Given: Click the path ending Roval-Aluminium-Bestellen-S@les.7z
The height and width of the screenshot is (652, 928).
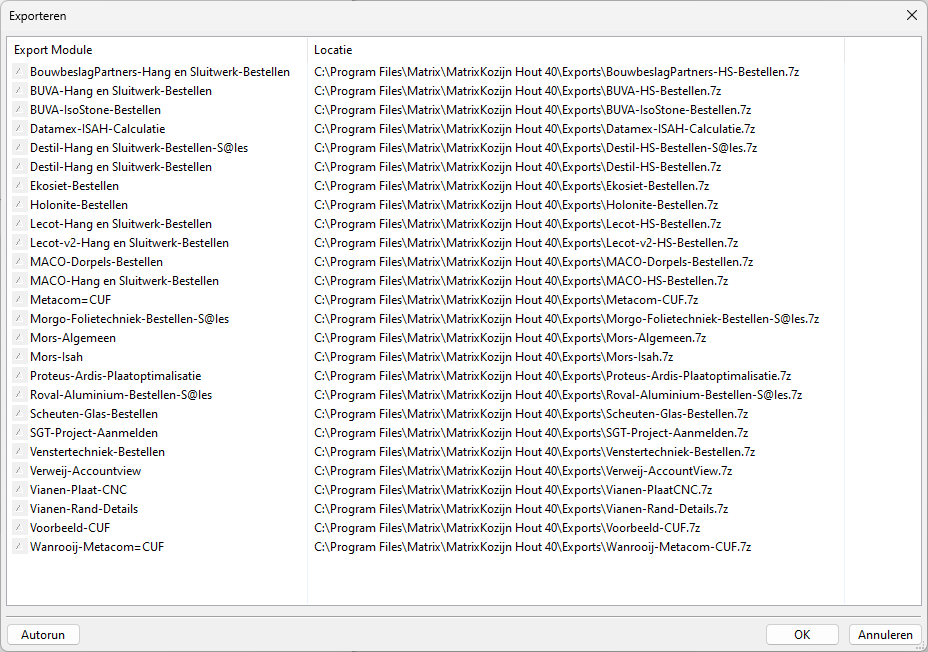Looking at the screenshot, I should (558, 395).
